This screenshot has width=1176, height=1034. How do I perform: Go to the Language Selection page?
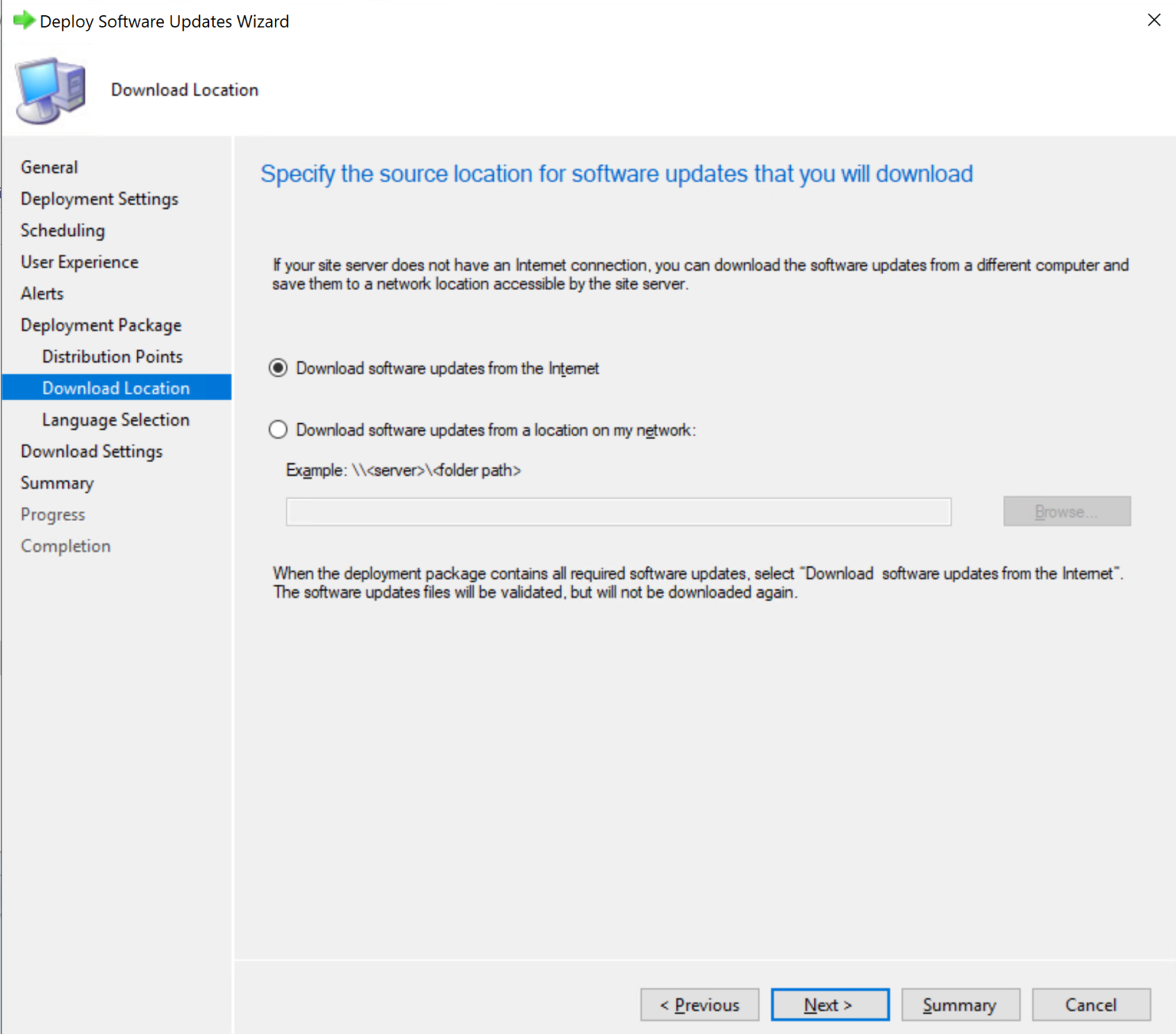(x=116, y=419)
